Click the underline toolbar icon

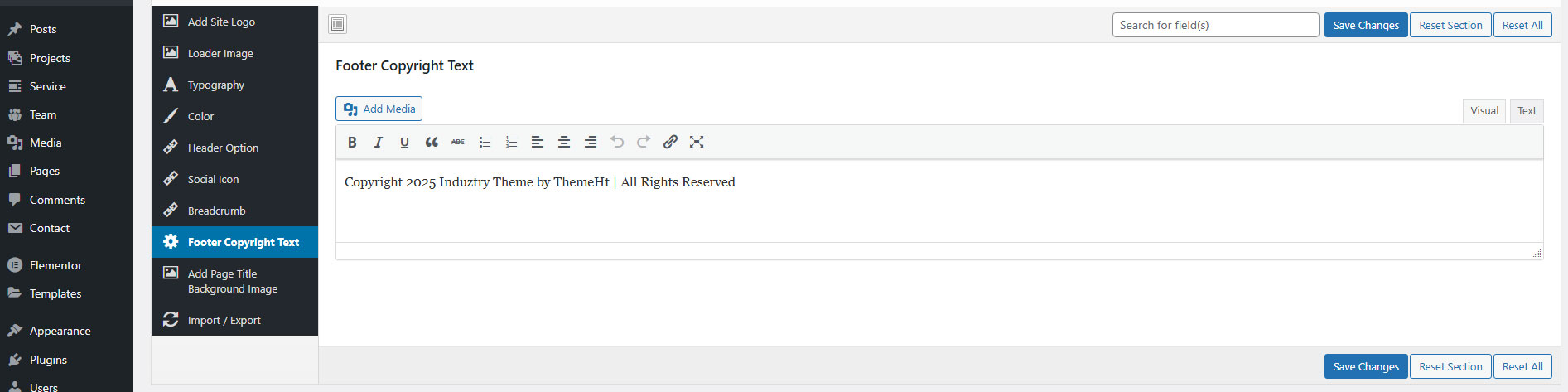[404, 142]
